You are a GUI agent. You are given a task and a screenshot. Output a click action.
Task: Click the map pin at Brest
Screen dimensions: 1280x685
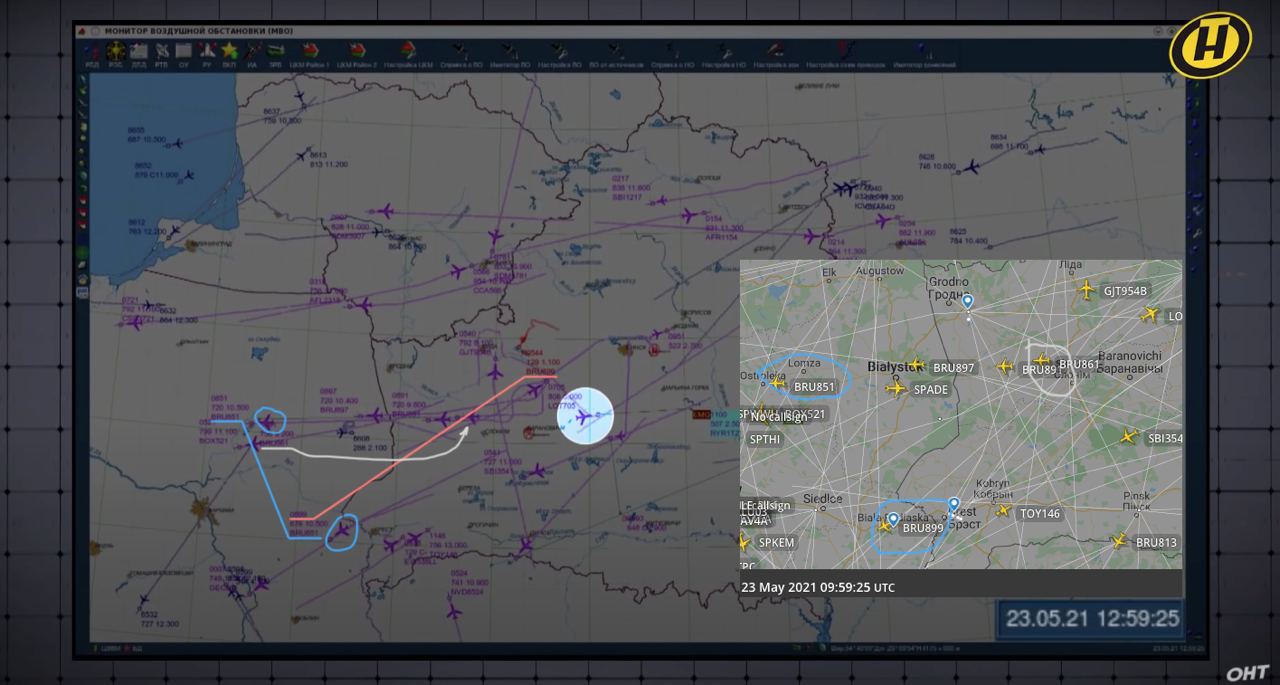point(954,505)
